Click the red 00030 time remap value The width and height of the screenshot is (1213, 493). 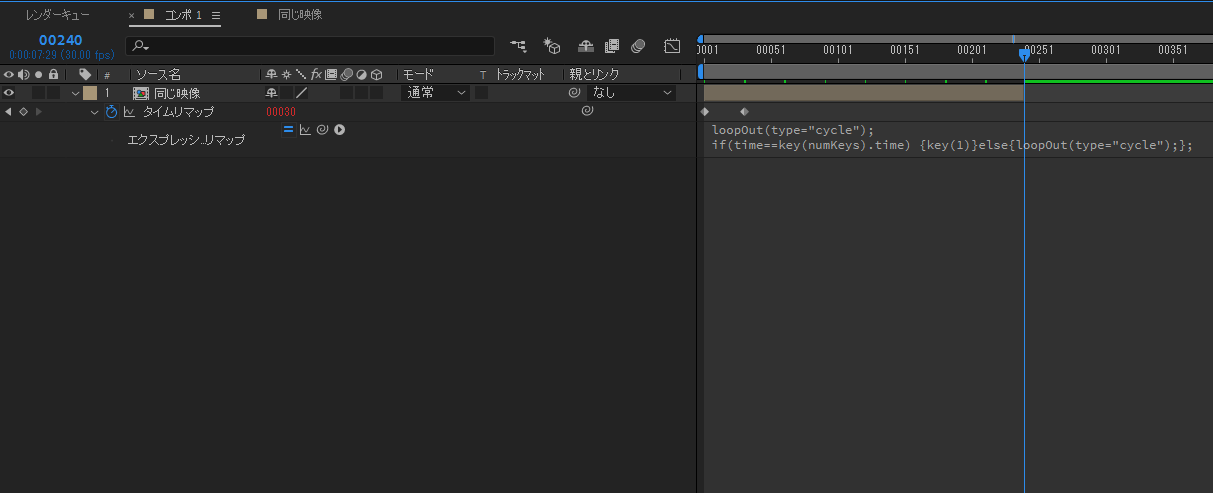(x=281, y=112)
